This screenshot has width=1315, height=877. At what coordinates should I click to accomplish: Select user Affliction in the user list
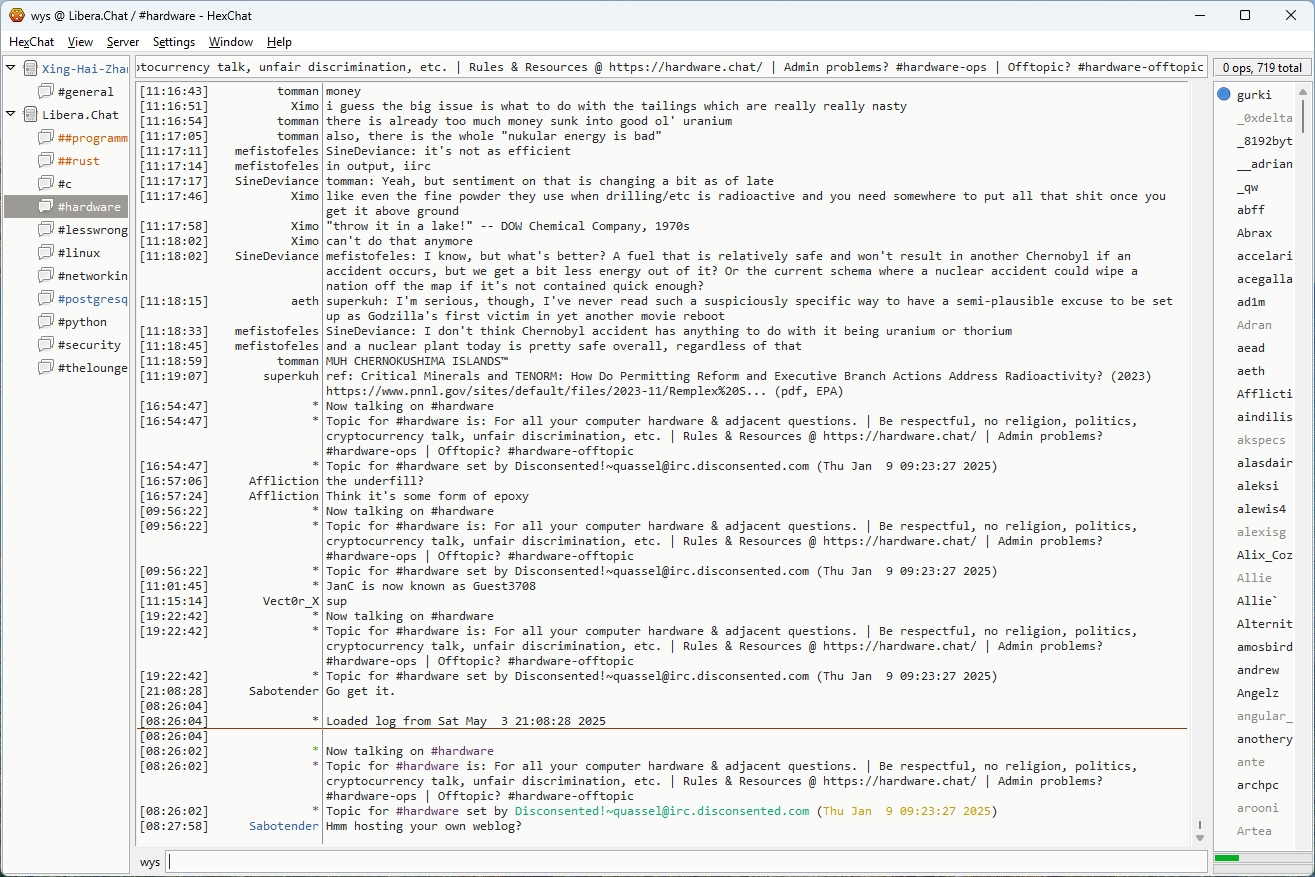[1264, 394]
